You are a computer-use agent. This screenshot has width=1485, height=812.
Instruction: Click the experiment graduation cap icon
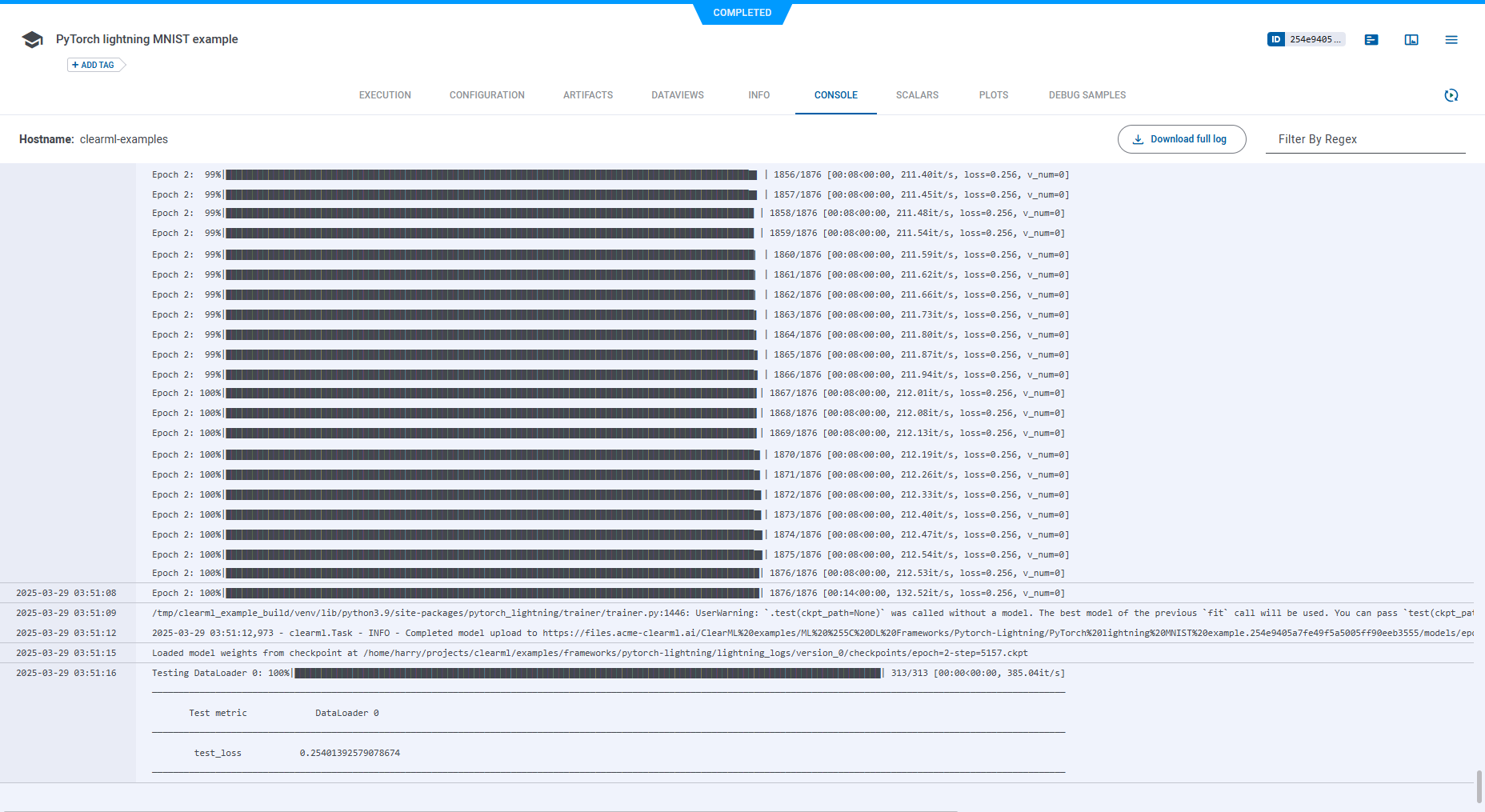click(x=32, y=40)
